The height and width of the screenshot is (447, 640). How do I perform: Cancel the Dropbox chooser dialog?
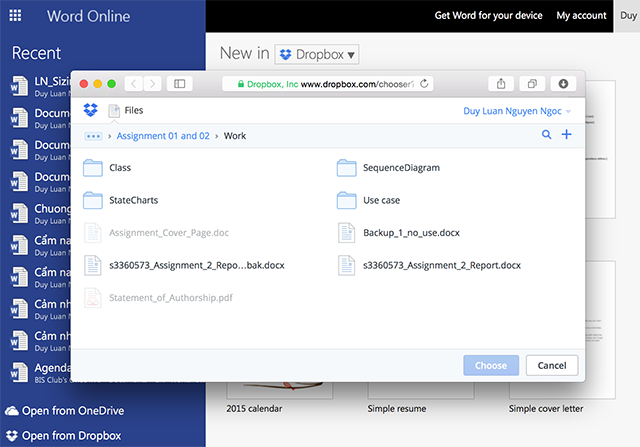(552, 365)
